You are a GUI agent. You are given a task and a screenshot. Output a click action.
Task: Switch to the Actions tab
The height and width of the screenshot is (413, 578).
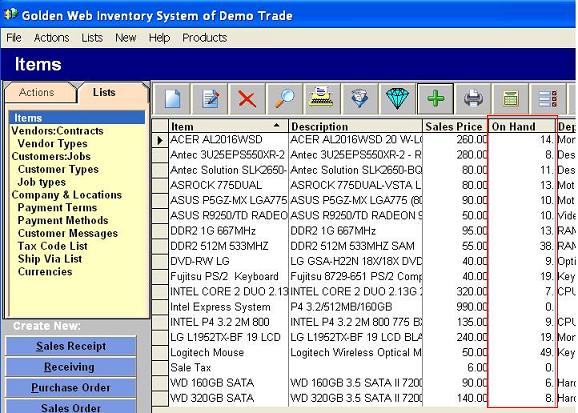pyautogui.click(x=37, y=92)
